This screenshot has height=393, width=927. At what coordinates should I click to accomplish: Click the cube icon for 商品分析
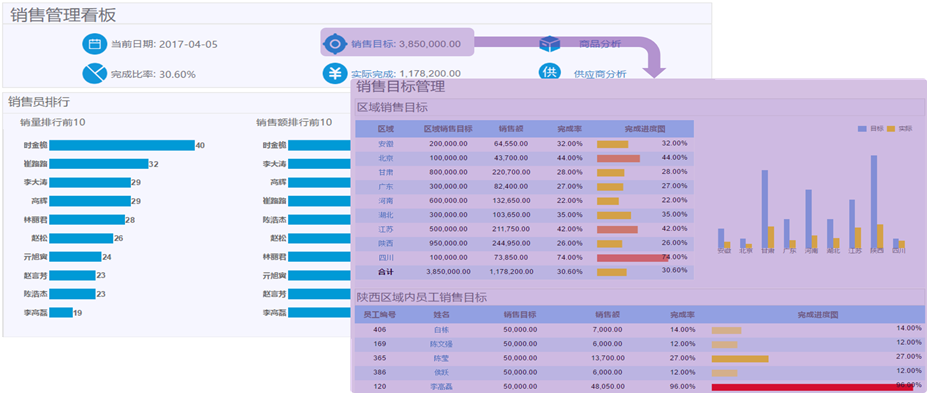550,44
